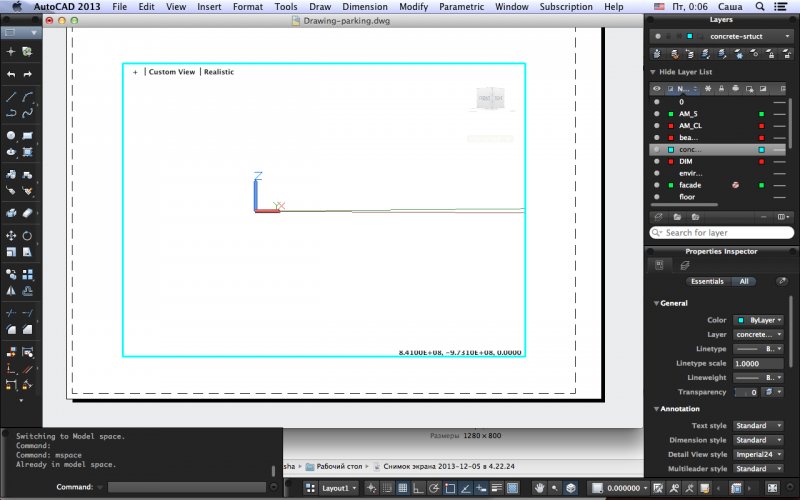Click the Redo arrow in tool palette
800x500 pixels.
tap(28, 74)
